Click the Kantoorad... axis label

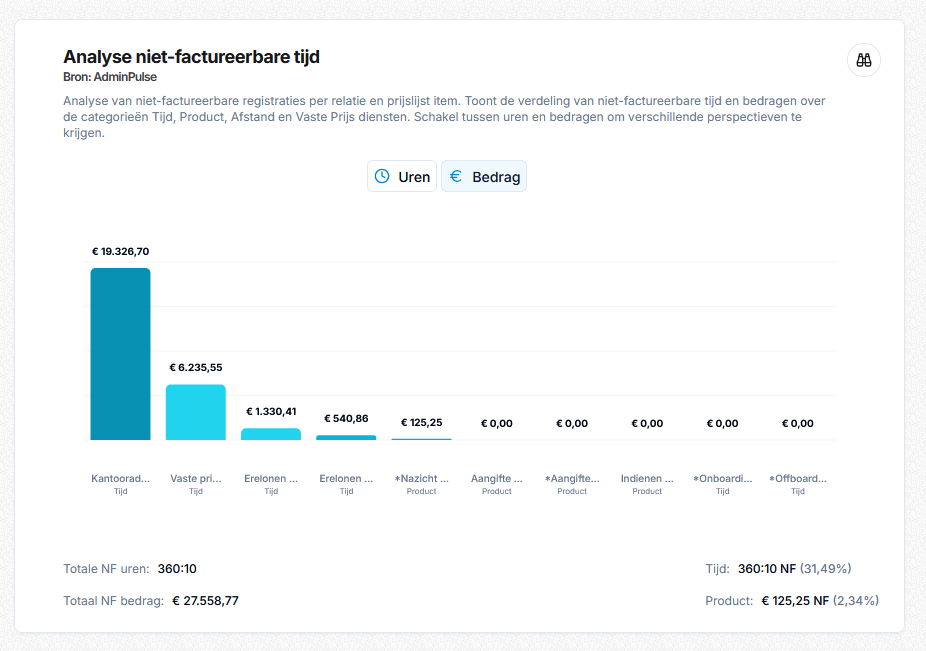[x=120, y=484]
